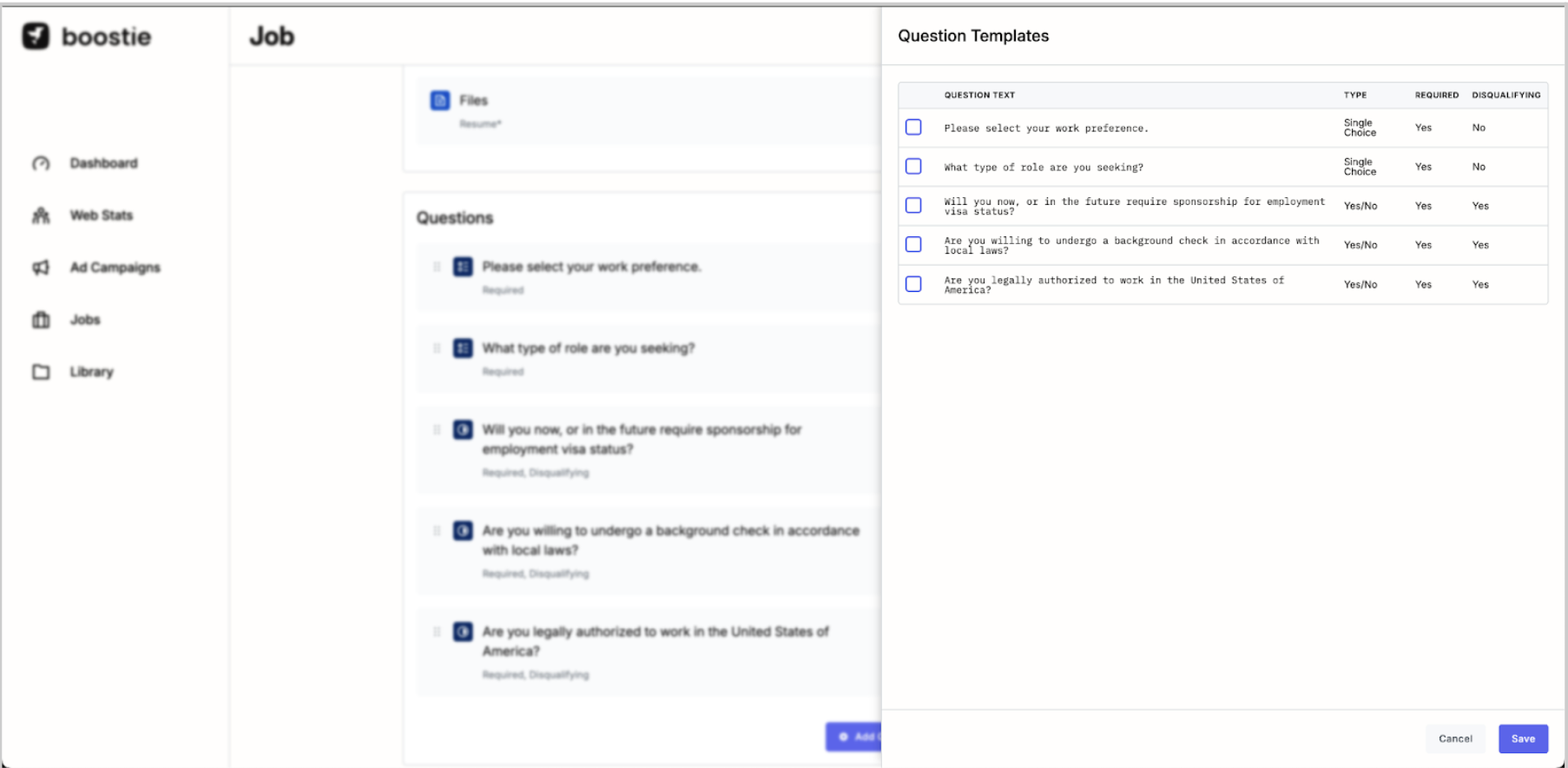Check the 'Please select your work preference' template
This screenshot has height=768, width=1568.
click(x=913, y=127)
